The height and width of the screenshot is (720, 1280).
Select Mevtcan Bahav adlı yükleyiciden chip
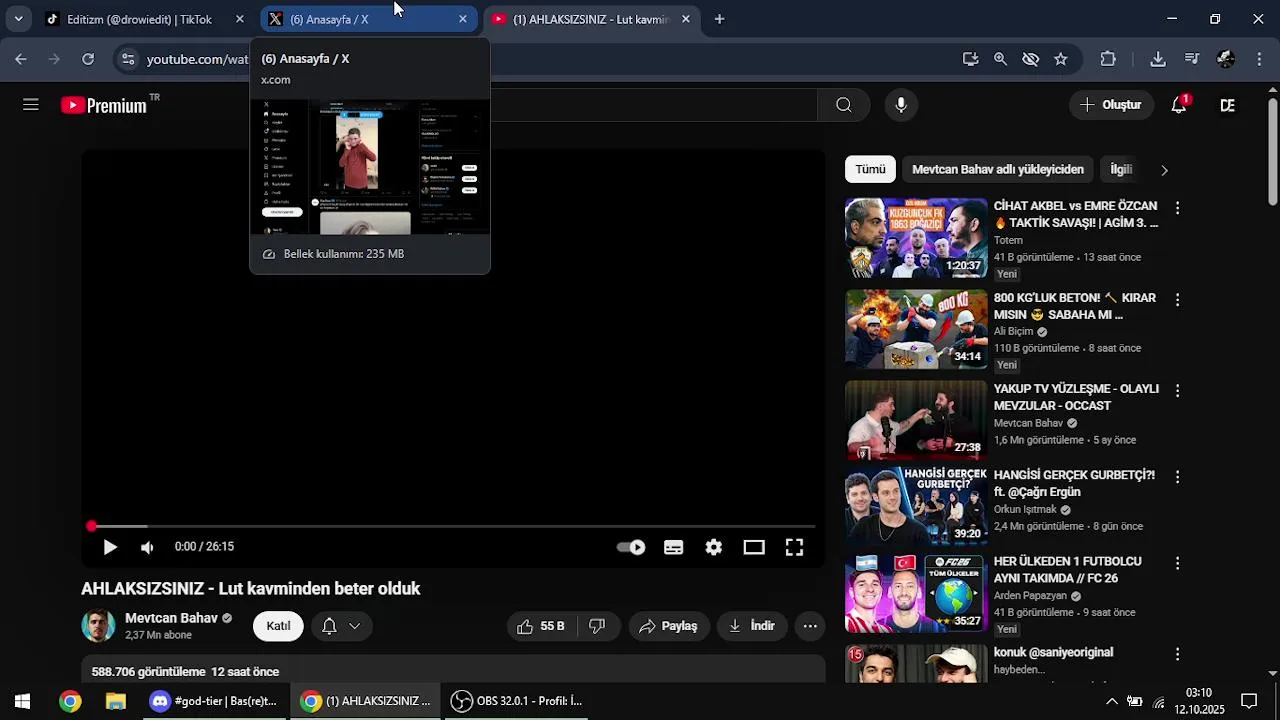[997, 169]
